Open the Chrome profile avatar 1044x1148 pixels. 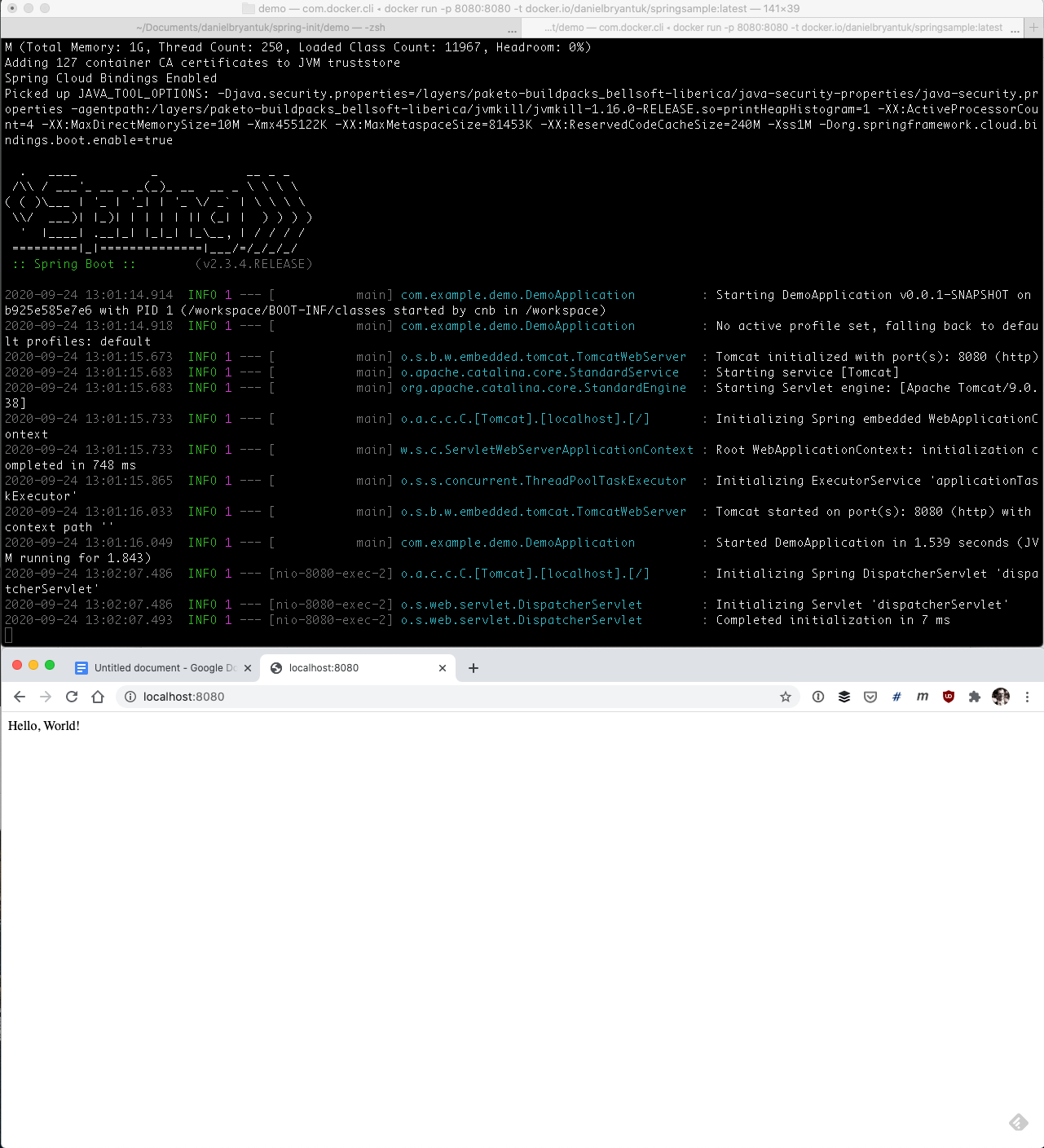tap(1001, 697)
